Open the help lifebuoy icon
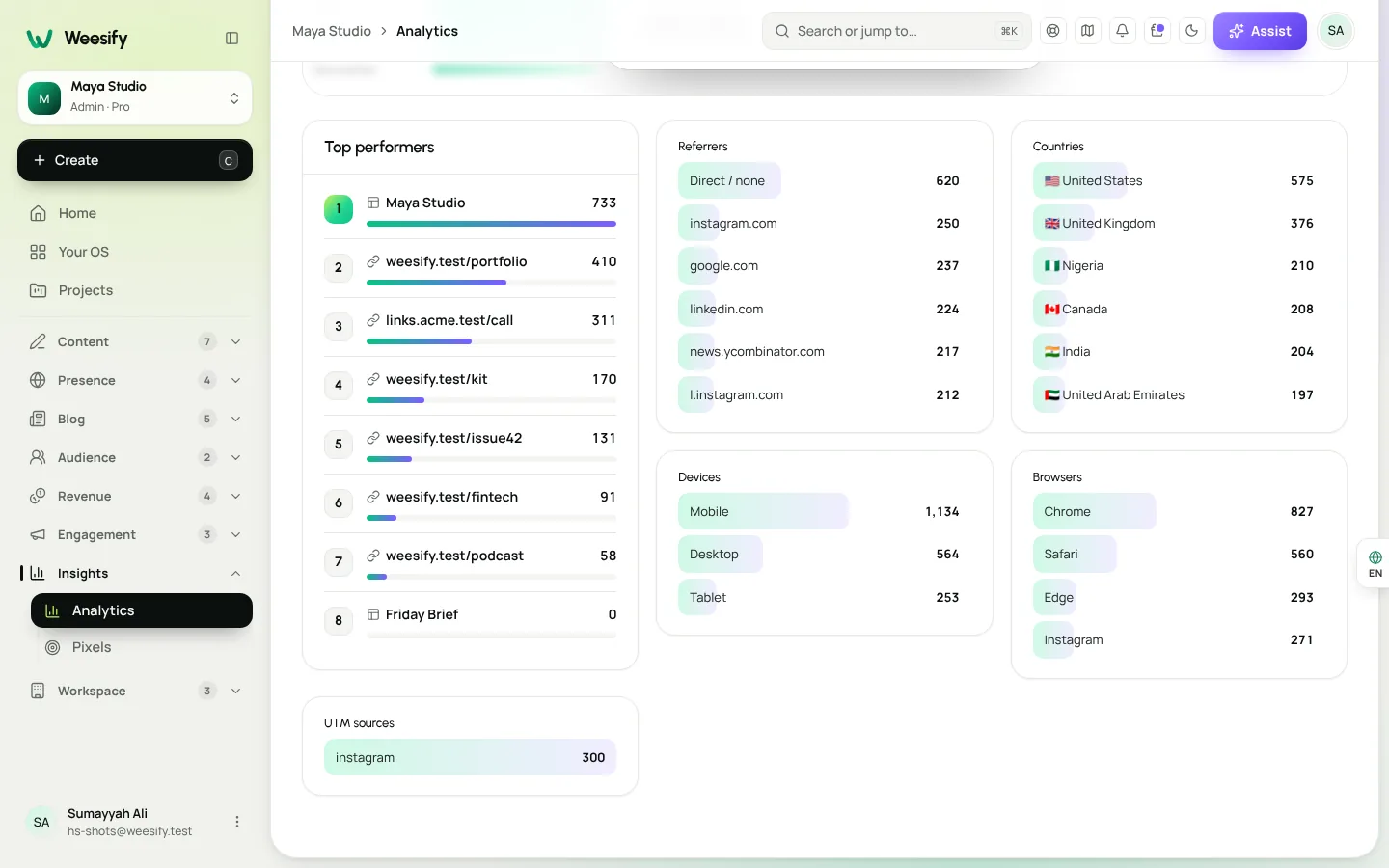 point(1052,31)
